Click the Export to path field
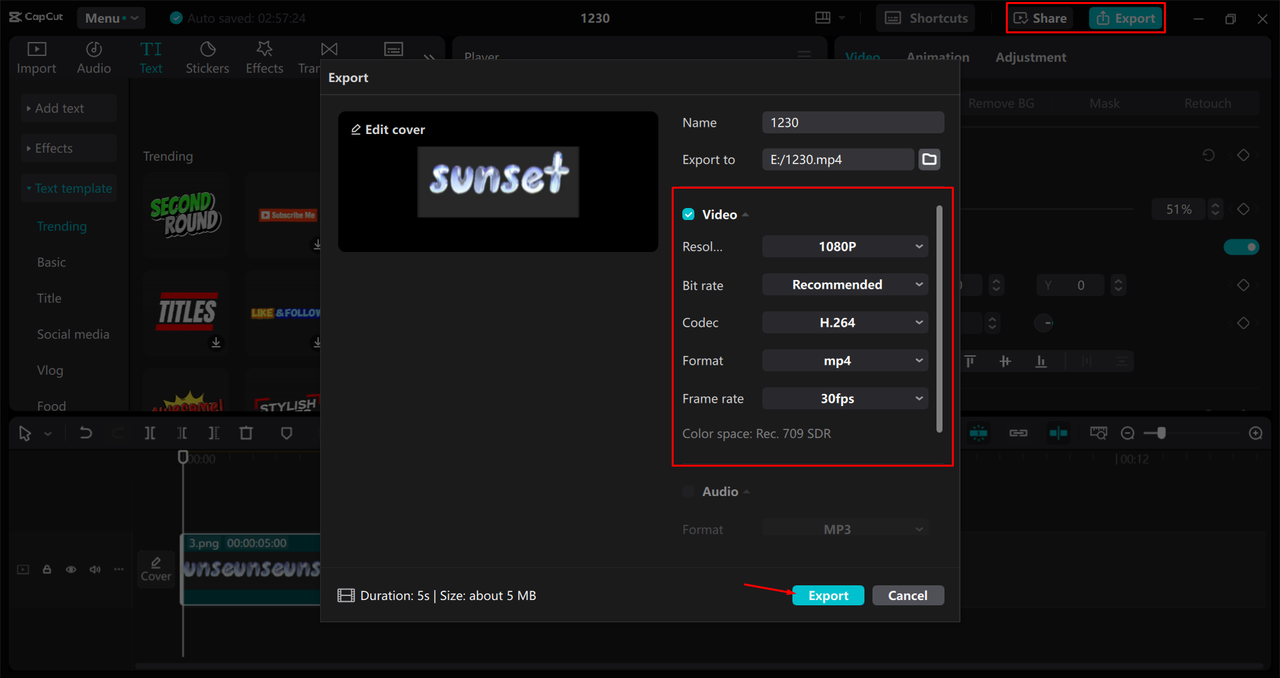 pyautogui.click(x=838, y=159)
